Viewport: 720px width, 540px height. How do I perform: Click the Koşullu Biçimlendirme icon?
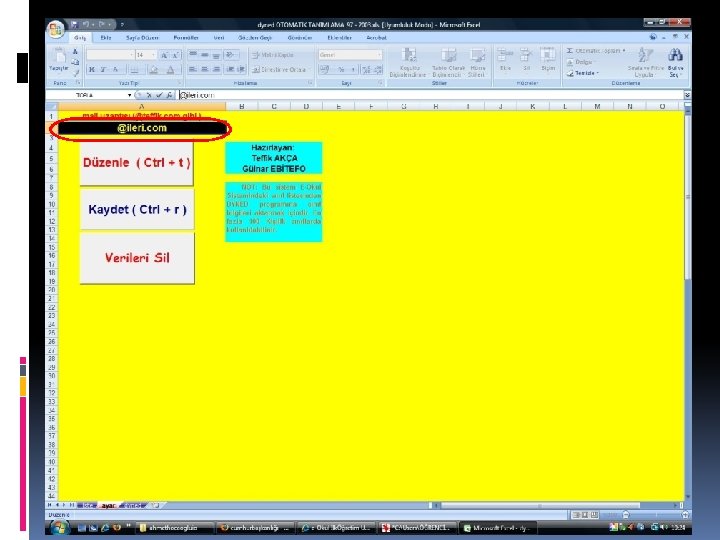pos(408,57)
